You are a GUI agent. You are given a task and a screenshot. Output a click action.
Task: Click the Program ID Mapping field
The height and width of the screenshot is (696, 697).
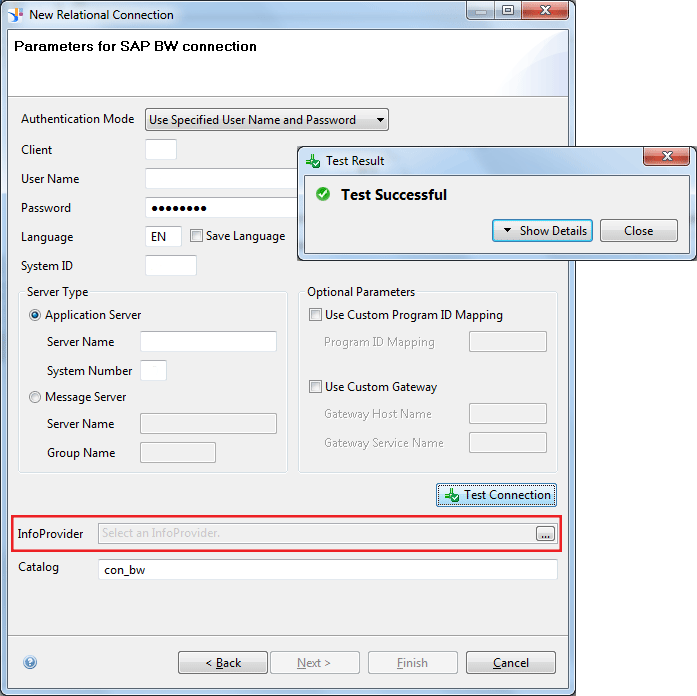508,341
